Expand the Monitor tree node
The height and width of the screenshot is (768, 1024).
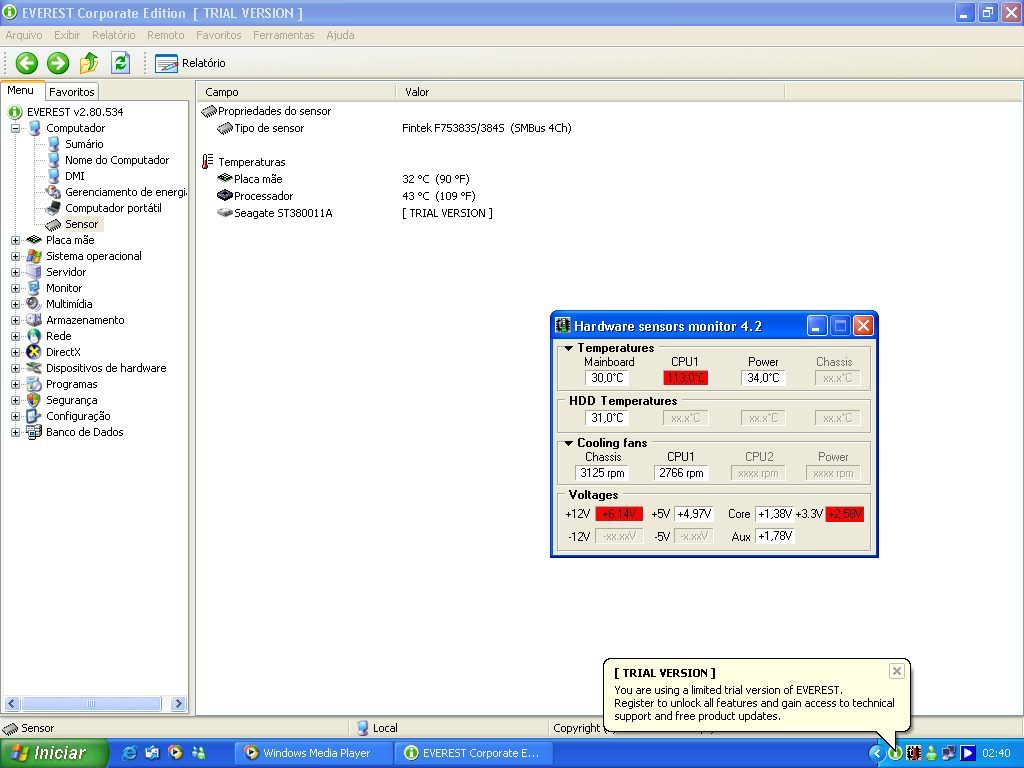[15, 288]
